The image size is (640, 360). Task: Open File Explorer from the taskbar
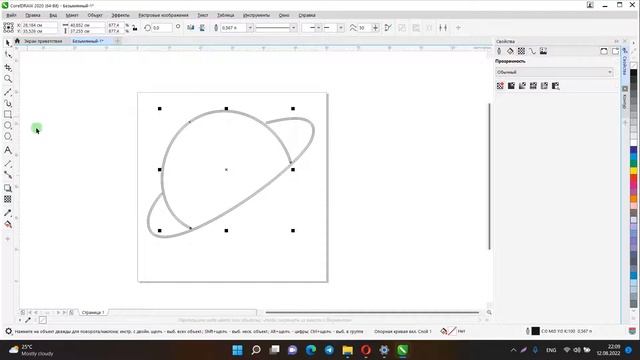click(x=347, y=350)
